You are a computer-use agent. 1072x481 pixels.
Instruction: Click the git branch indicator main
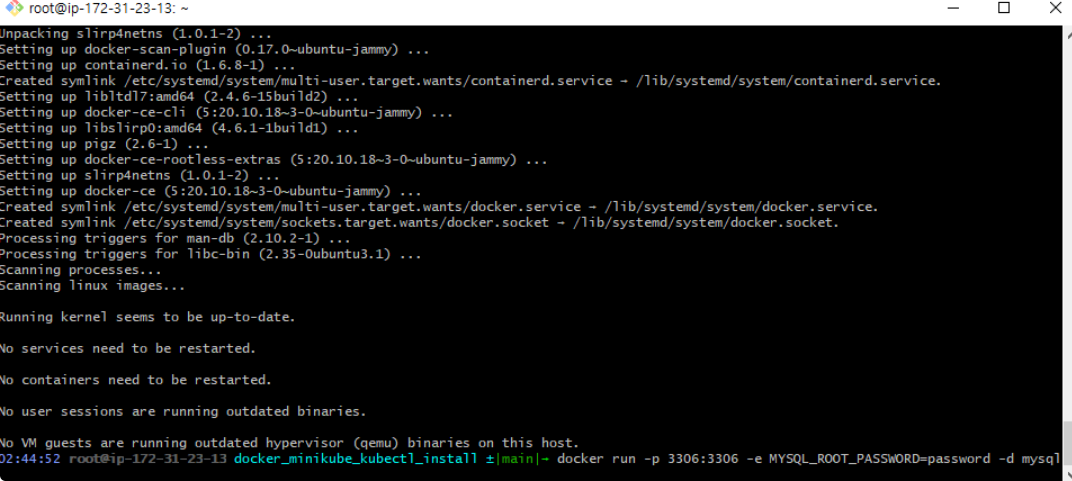(x=518, y=458)
